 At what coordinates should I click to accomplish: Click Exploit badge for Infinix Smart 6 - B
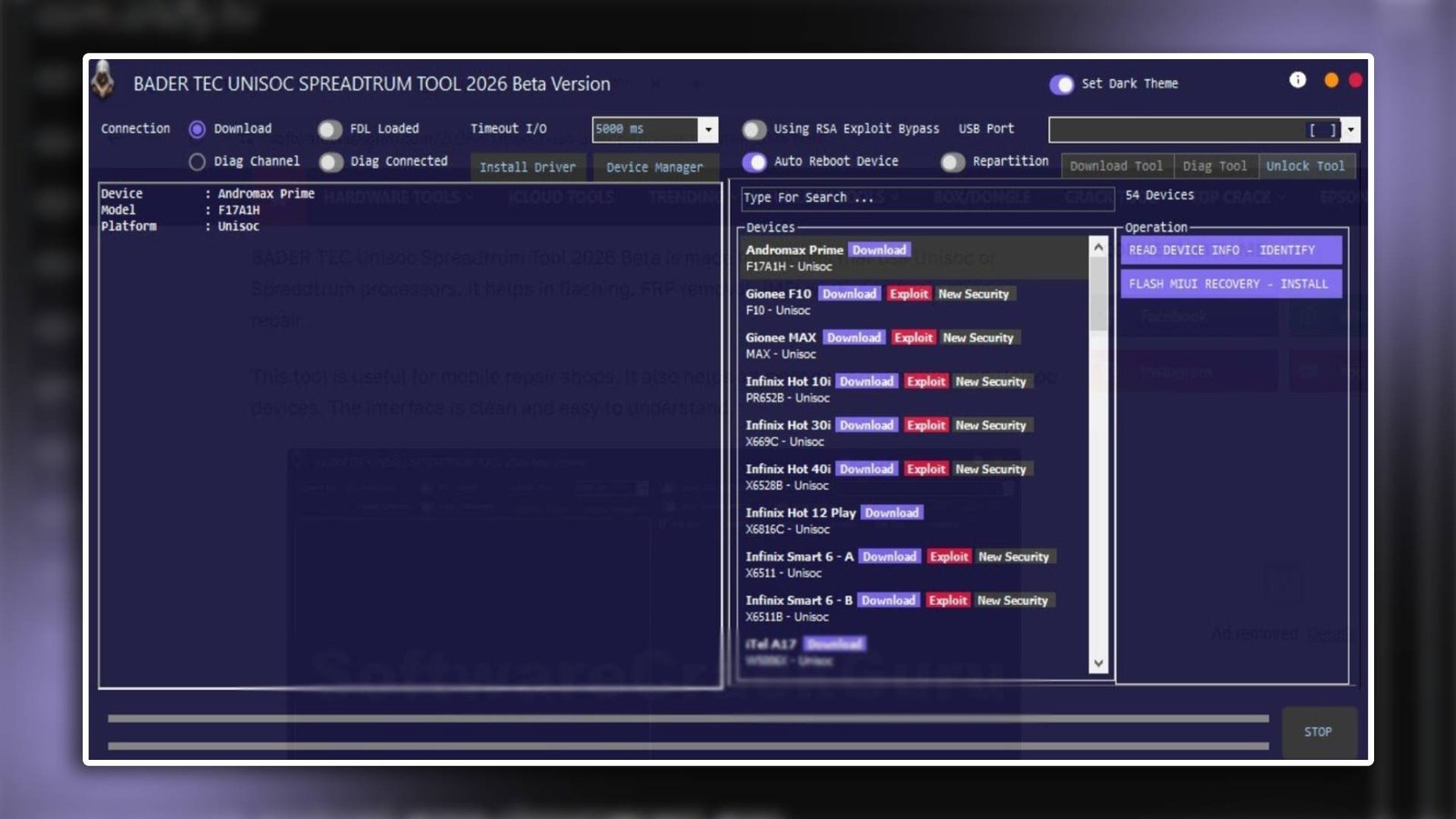point(947,601)
